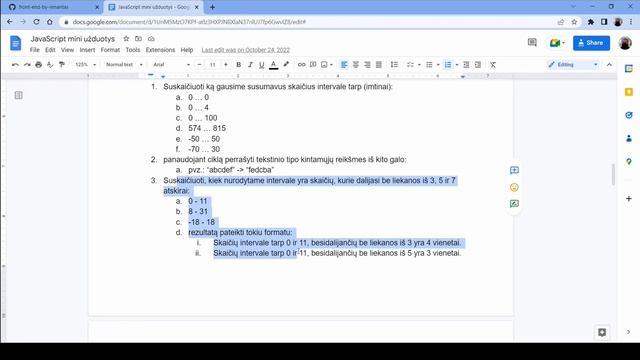Image resolution: width=640 pixels, height=360 pixels.
Task: Open the Extensions menu
Action: (160, 50)
